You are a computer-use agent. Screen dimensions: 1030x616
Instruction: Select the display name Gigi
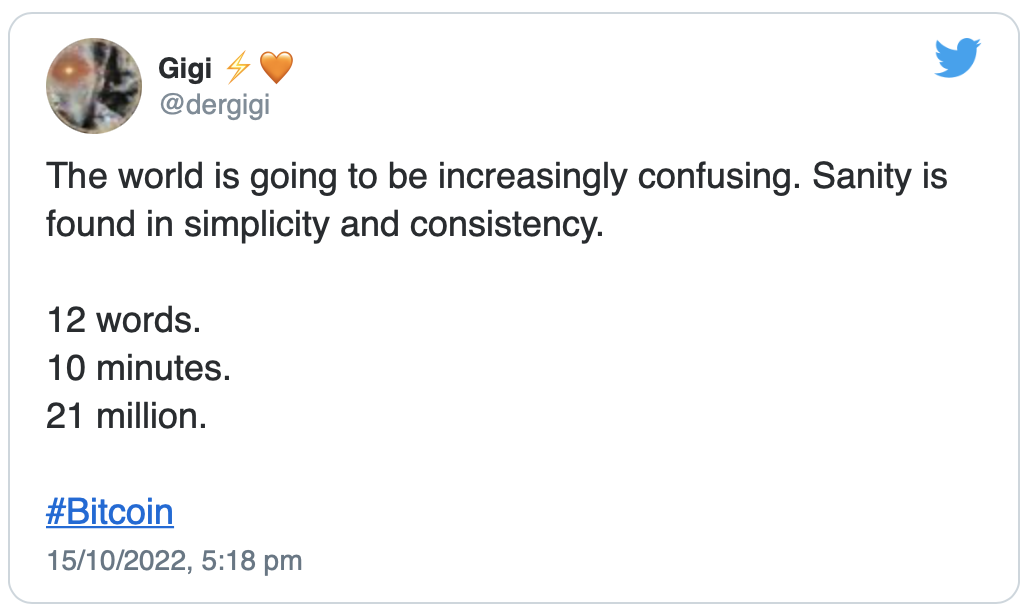coord(185,68)
